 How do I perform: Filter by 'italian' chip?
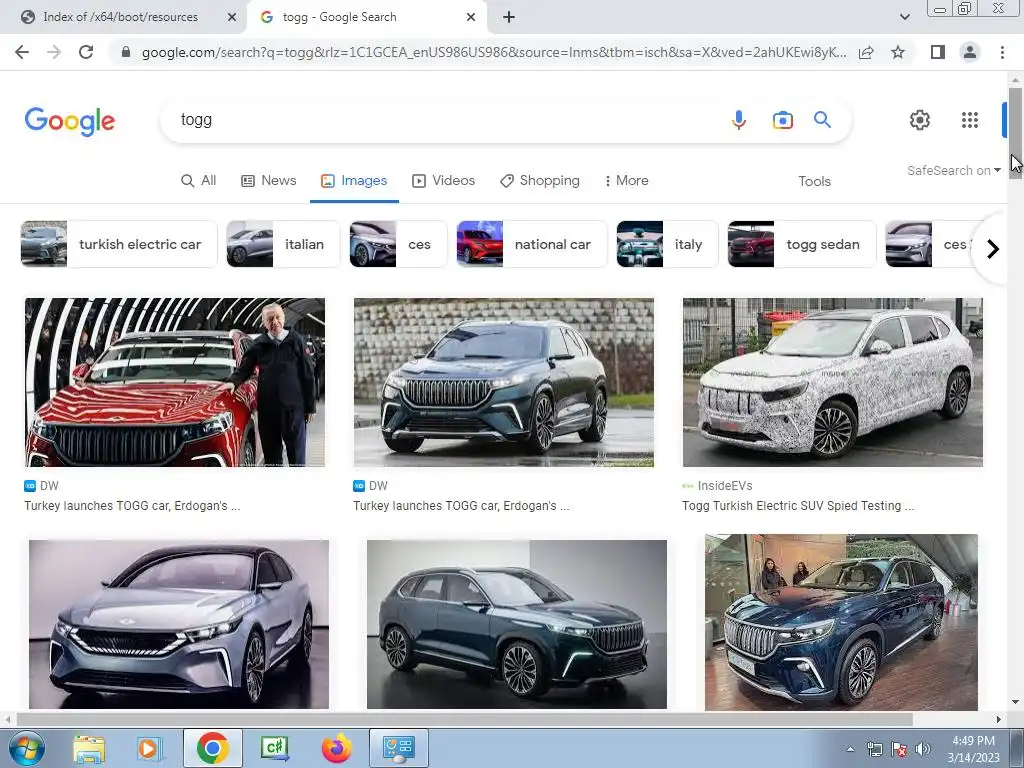[x=283, y=244]
